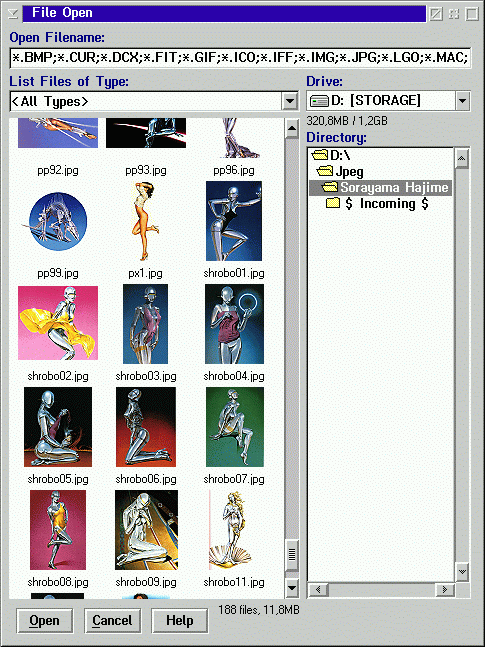Select the shrobo01.jpg thumbnail
Screen dimensions: 485x647
tap(234, 221)
